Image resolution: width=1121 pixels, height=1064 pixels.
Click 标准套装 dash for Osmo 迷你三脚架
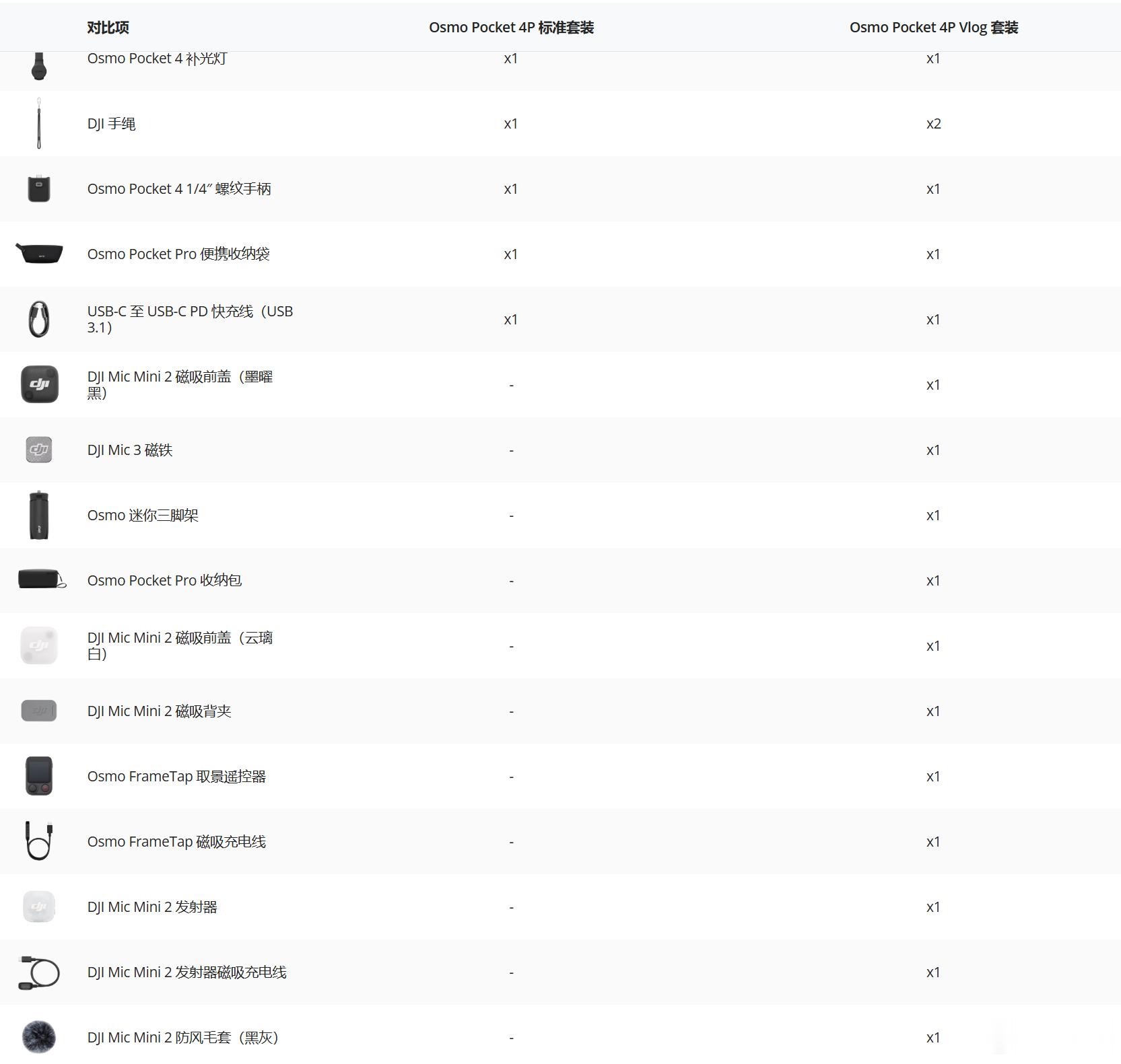pos(512,516)
